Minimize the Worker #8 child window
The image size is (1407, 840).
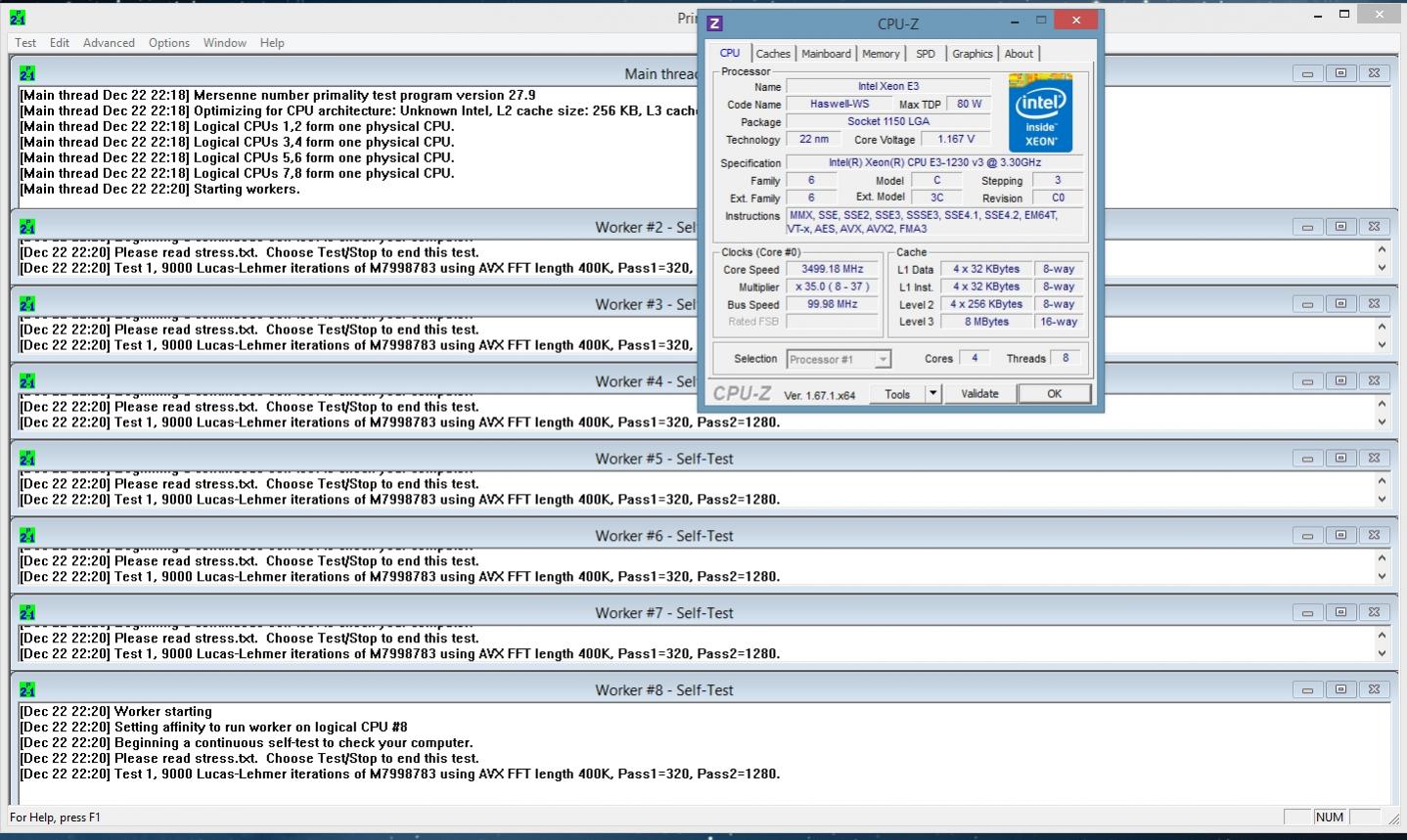(x=1307, y=690)
